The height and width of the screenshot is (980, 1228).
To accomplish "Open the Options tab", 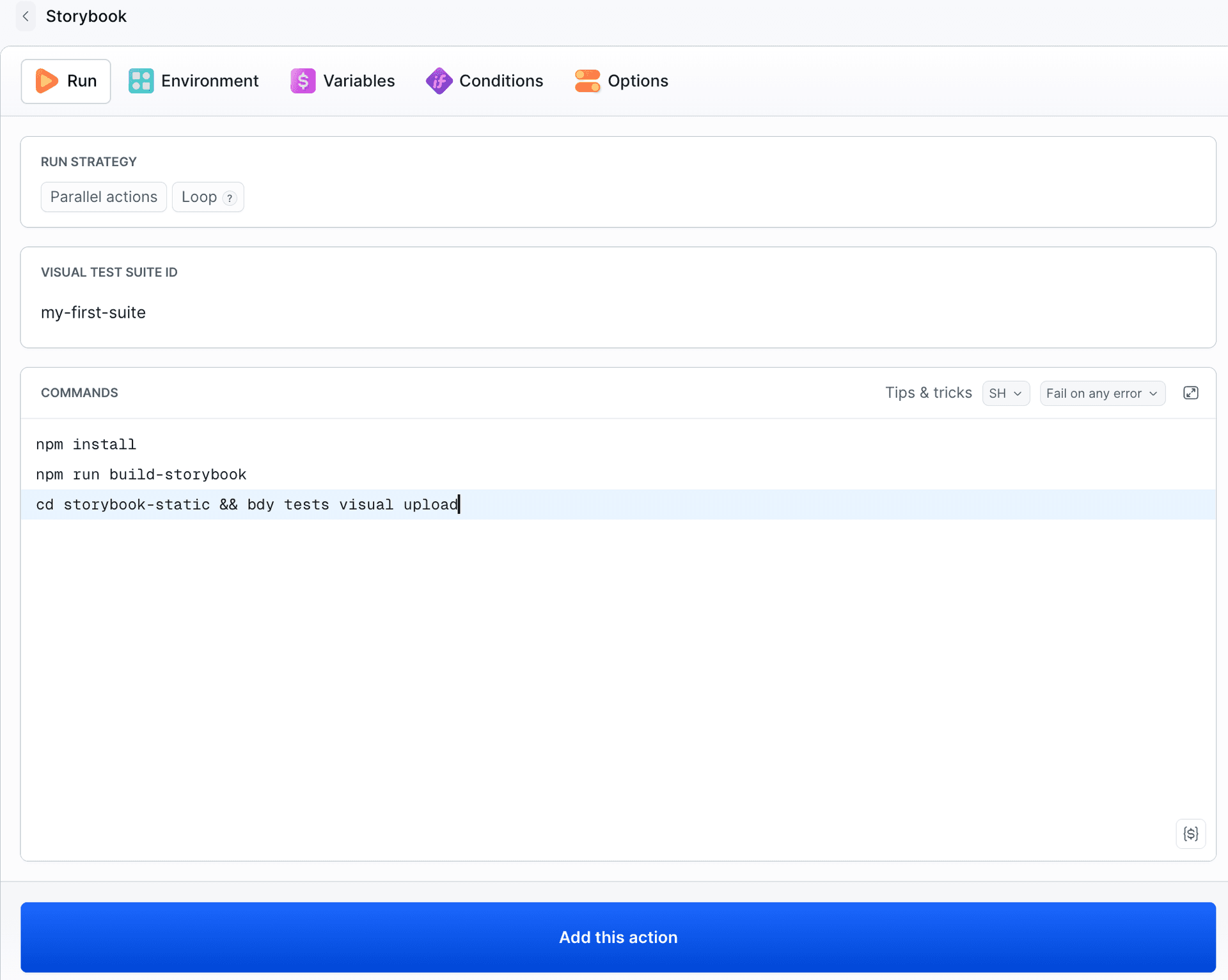I will click(621, 81).
